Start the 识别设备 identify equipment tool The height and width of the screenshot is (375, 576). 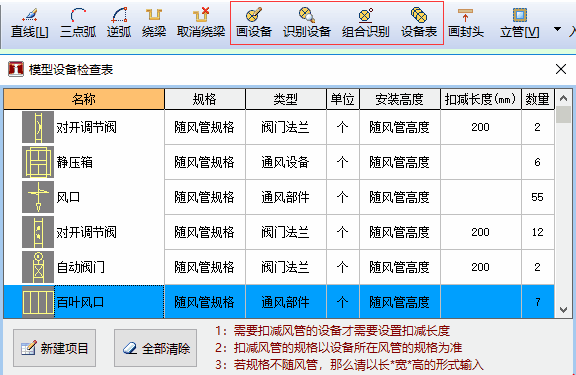(x=307, y=24)
